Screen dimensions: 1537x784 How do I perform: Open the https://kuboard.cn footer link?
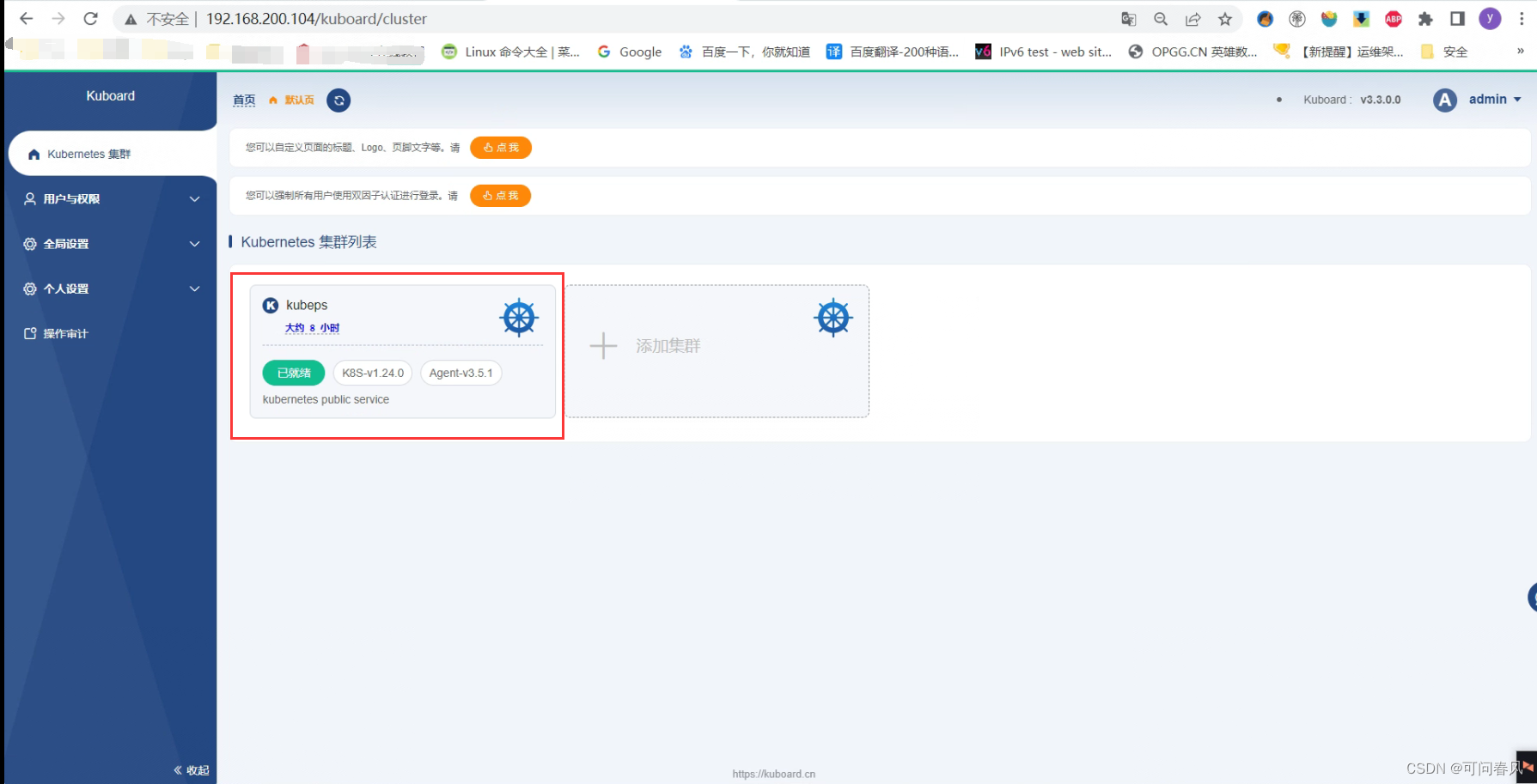(774, 774)
